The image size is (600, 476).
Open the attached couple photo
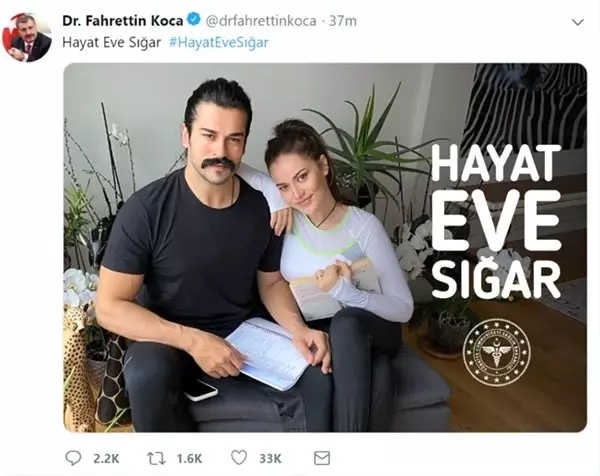pyautogui.click(x=325, y=248)
